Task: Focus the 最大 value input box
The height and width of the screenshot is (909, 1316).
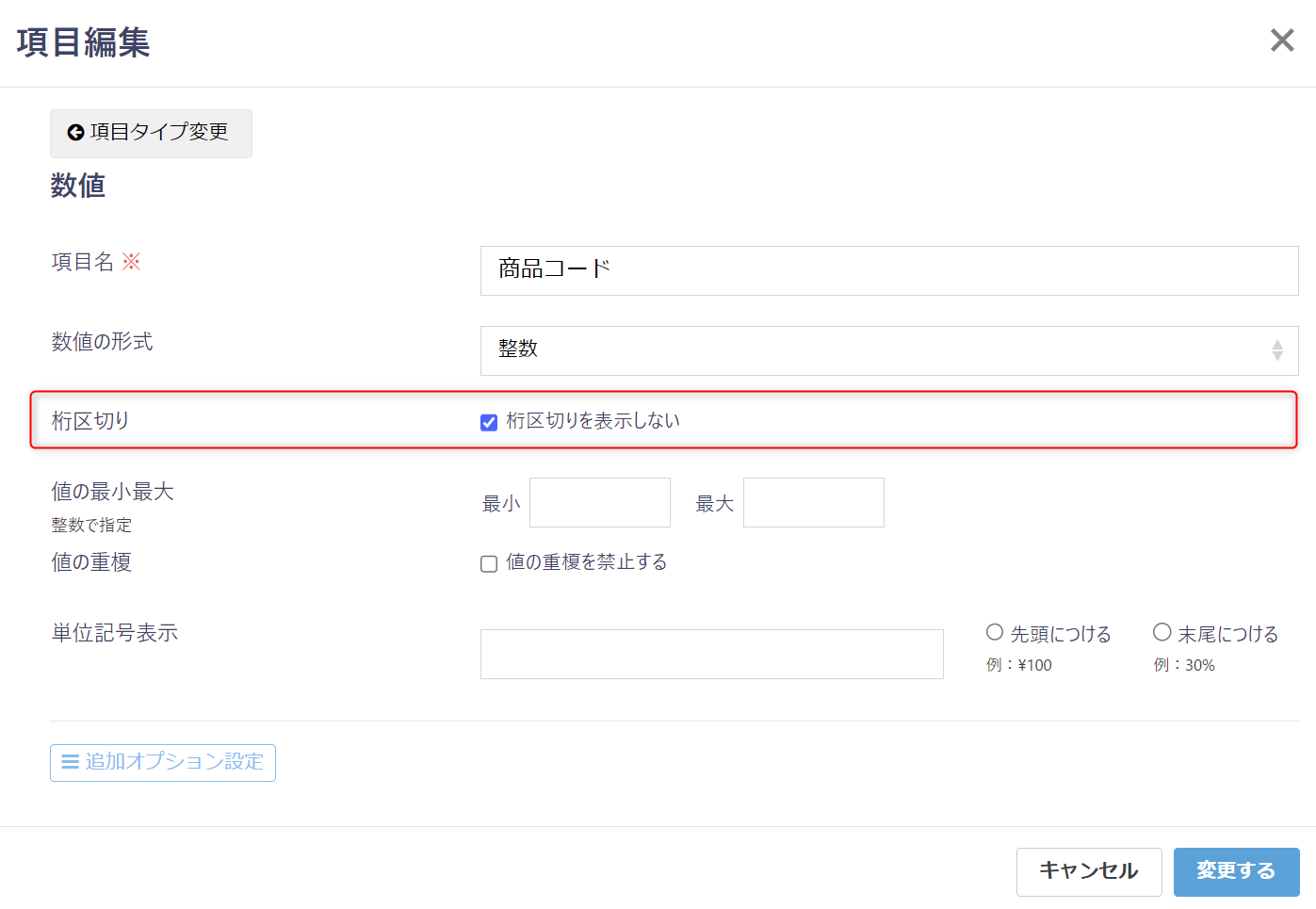Action: 813,502
